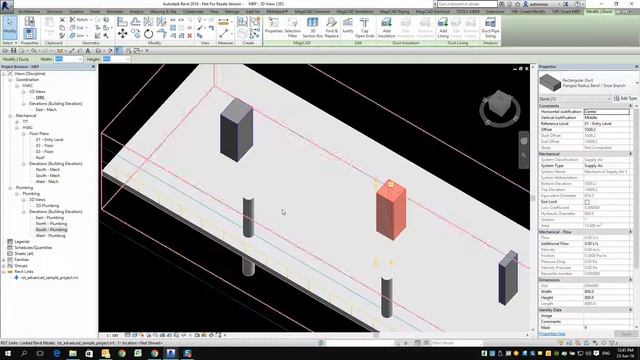Click the Measure tool icon
This screenshot has width=640, height=360.
[223, 22]
